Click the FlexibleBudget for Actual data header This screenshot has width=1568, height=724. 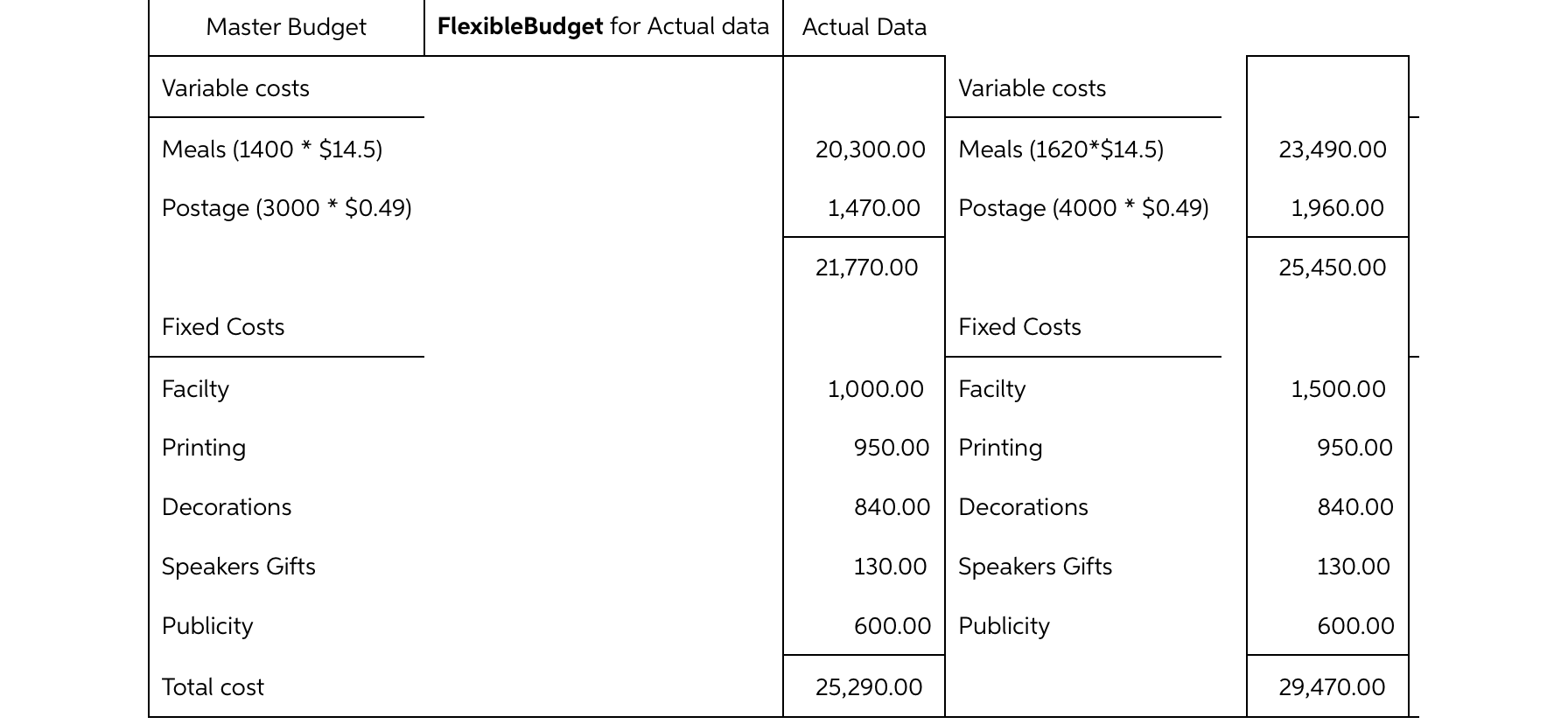point(603,27)
